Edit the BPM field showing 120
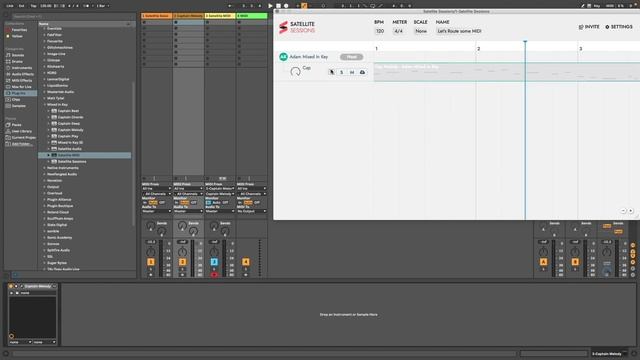This screenshot has height=360, width=640. coord(380,31)
